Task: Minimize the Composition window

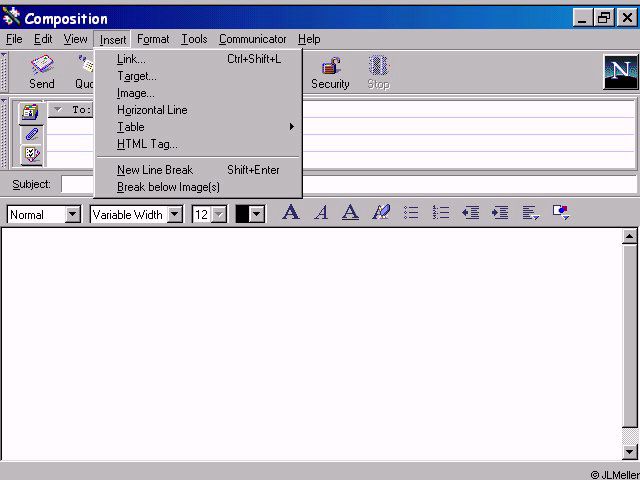Action: pos(583,18)
